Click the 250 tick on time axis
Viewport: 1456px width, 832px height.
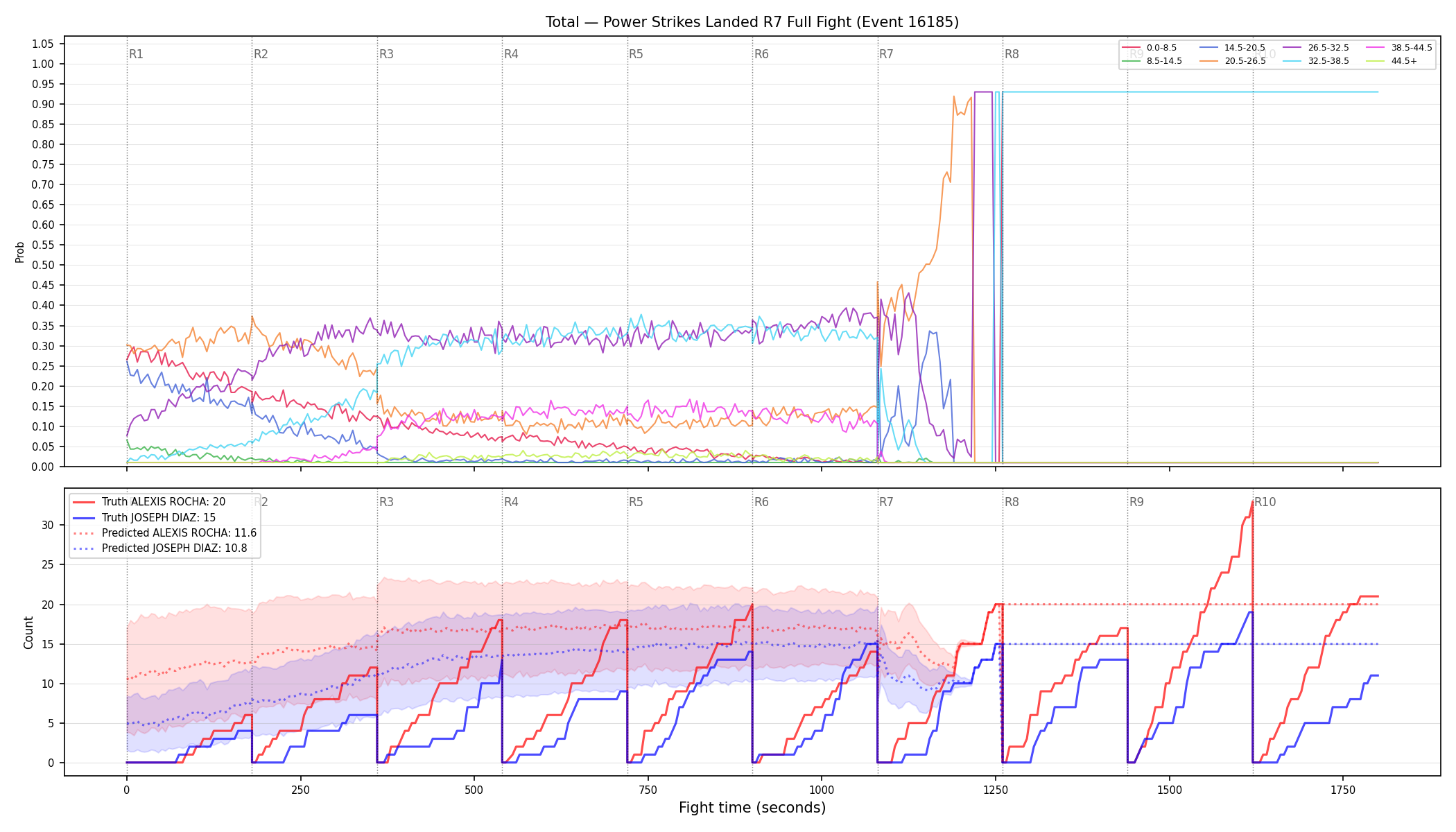pos(300,790)
